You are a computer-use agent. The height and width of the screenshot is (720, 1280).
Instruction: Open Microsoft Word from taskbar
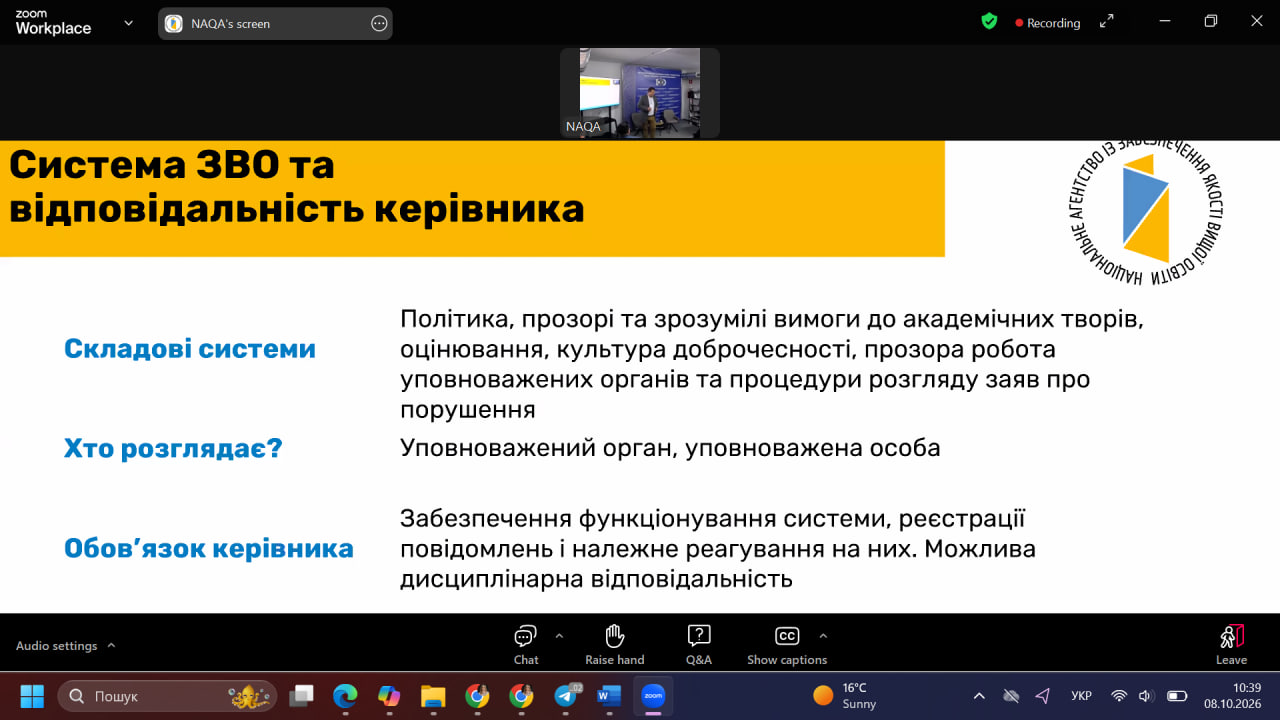tap(609, 696)
